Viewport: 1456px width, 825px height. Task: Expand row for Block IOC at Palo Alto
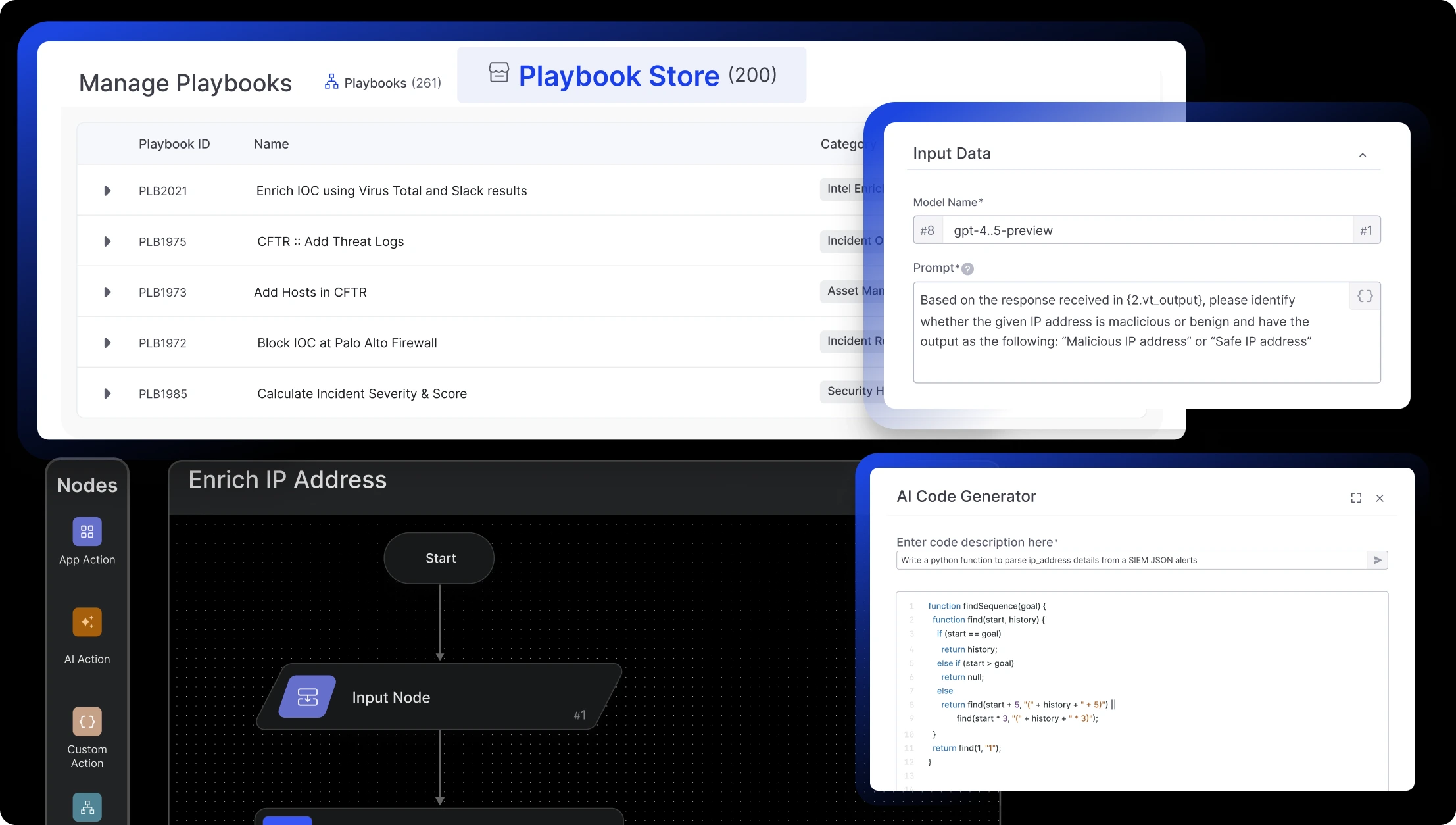[107, 343]
